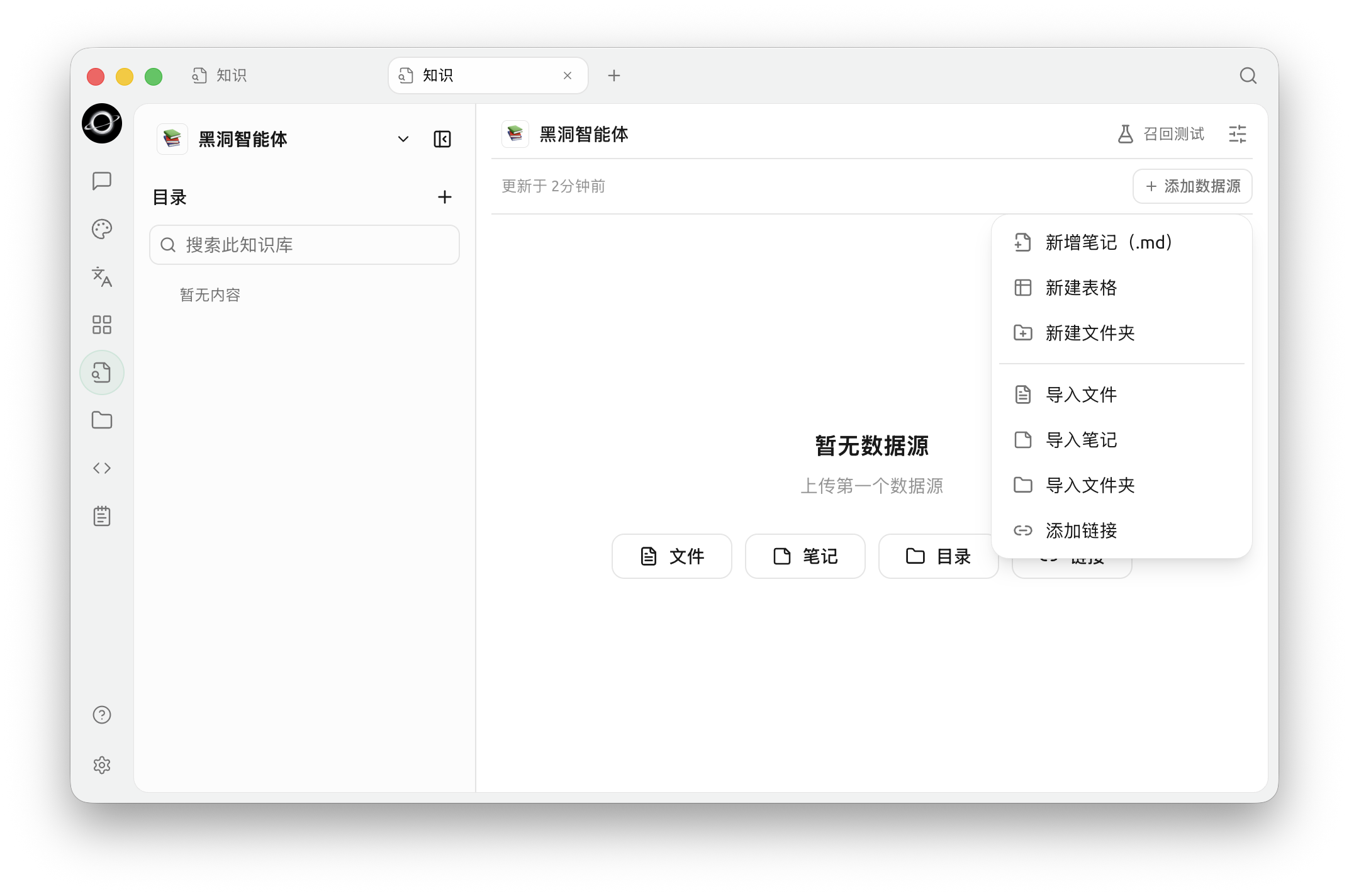The width and height of the screenshot is (1349, 896).
Task: Select the knowledge base sidebar icon
Action: [101, 372]
